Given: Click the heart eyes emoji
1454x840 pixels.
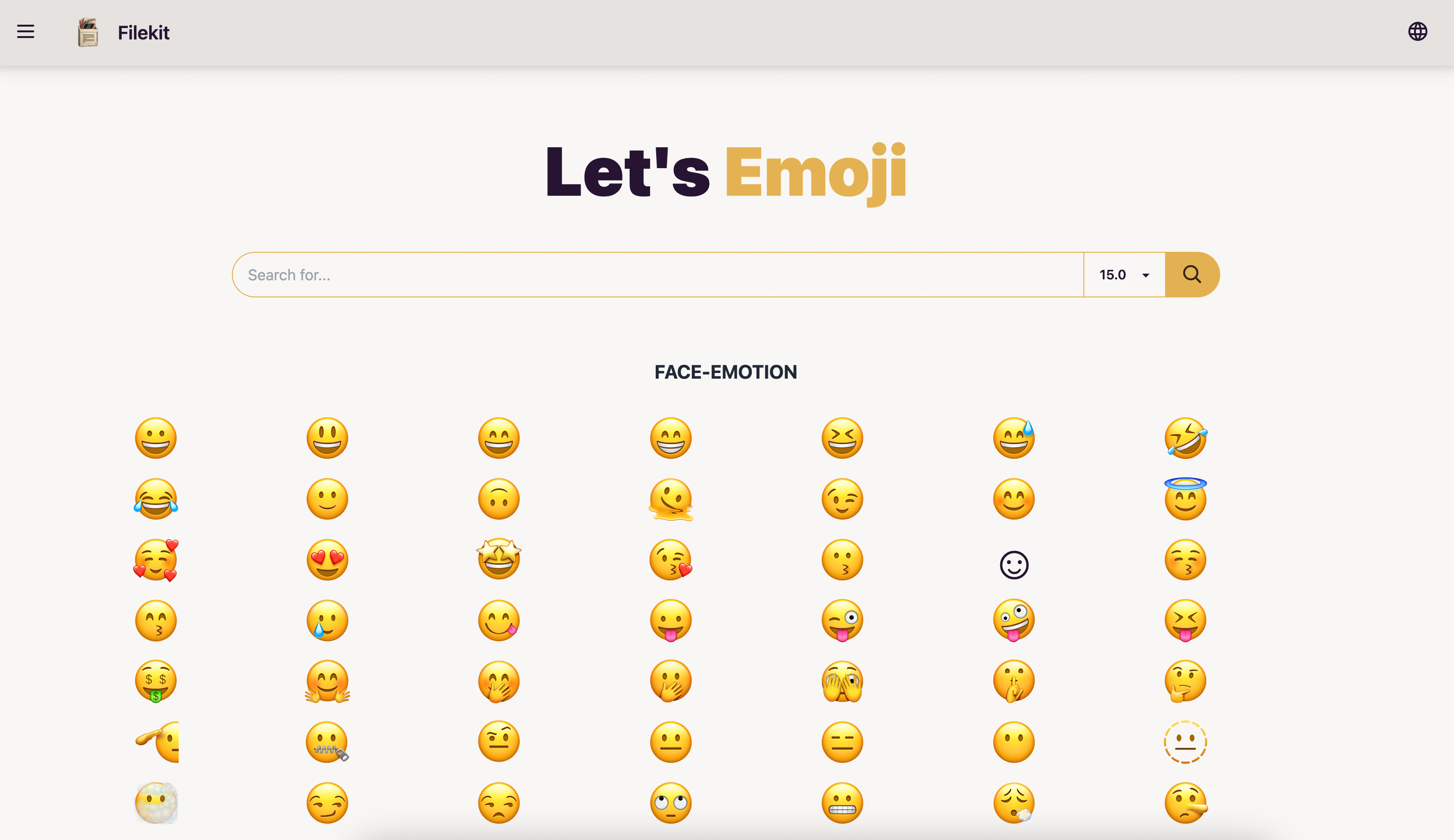Looking at the screenshot, I should coord(327,560).
